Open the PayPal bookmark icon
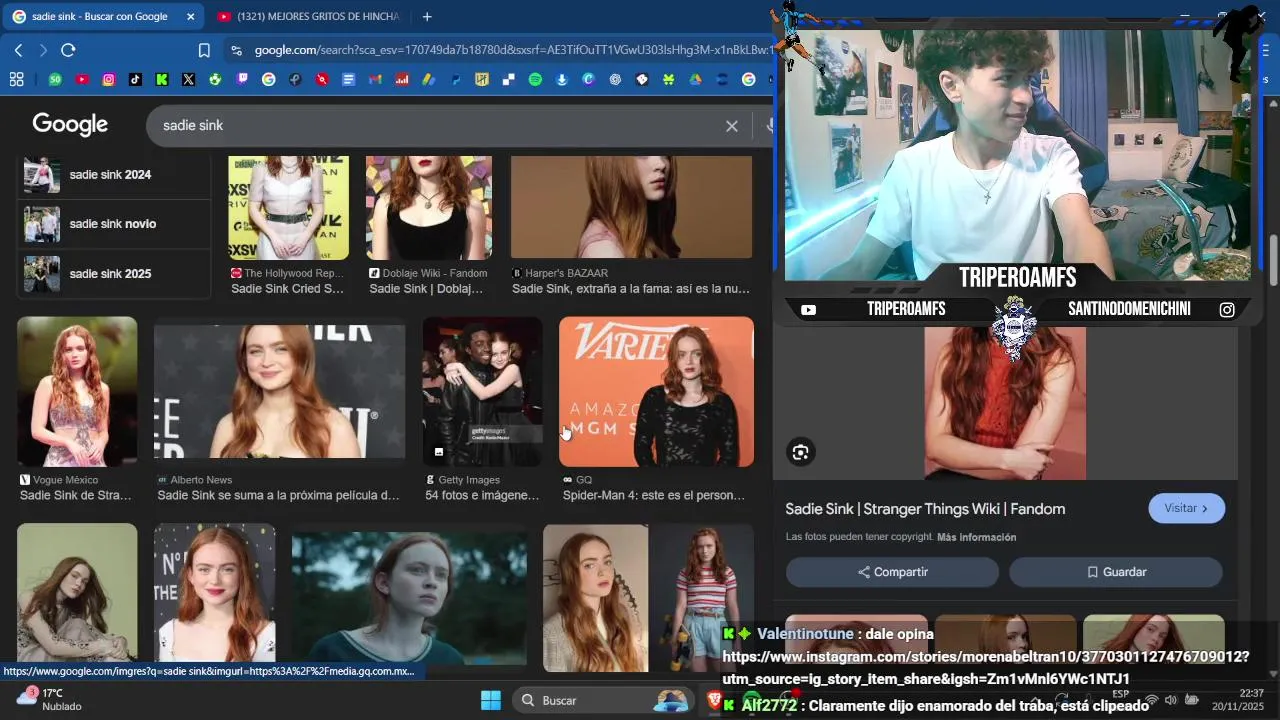This screenshot has width=1280, height=720. [455, 79]
